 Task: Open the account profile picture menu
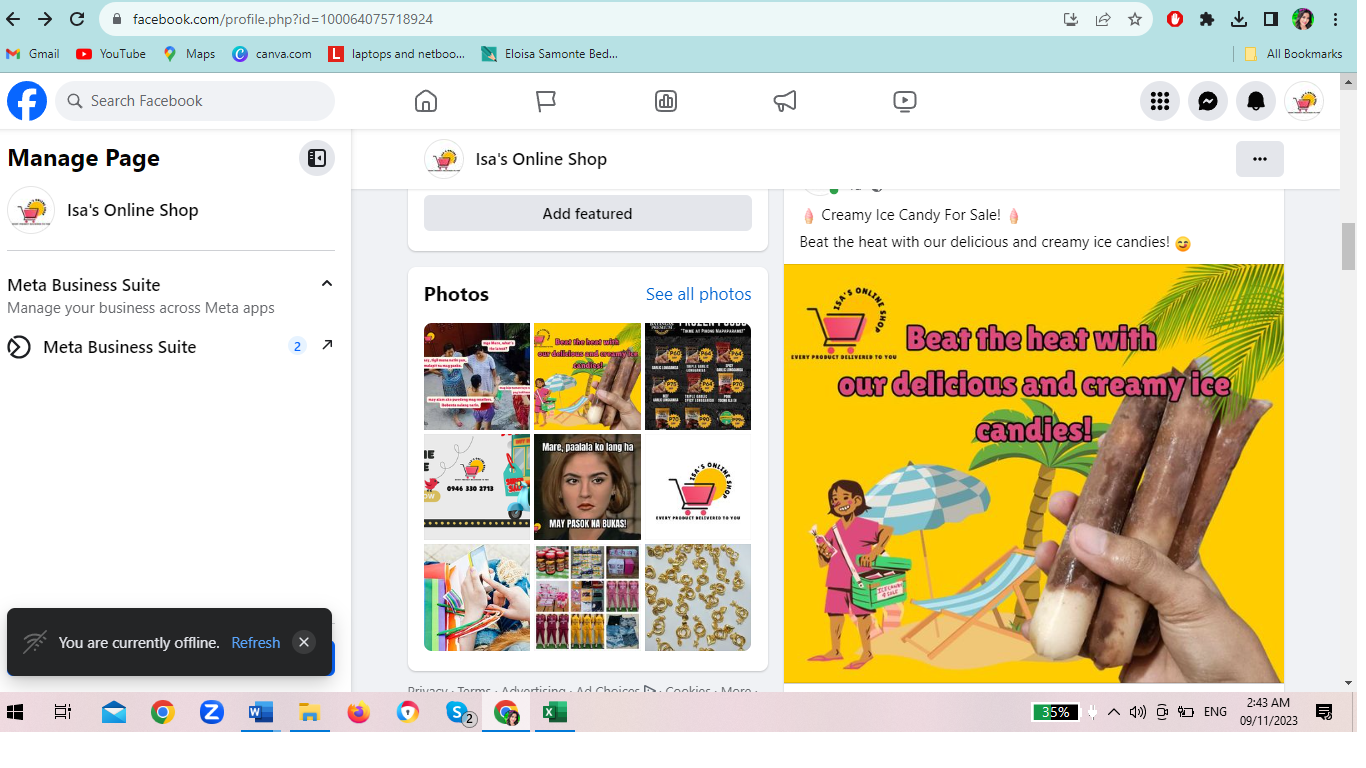(1304, 101)
